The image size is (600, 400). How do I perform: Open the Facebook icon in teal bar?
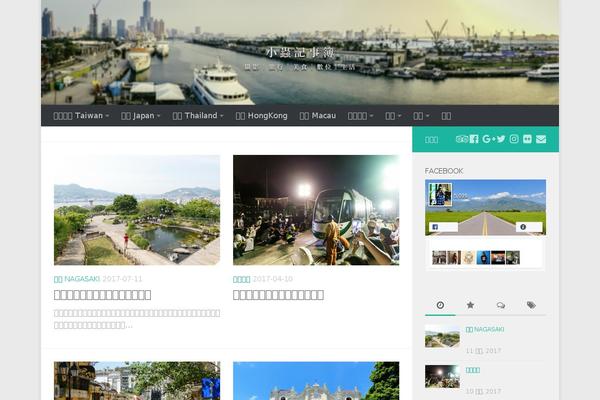(474, 139)
